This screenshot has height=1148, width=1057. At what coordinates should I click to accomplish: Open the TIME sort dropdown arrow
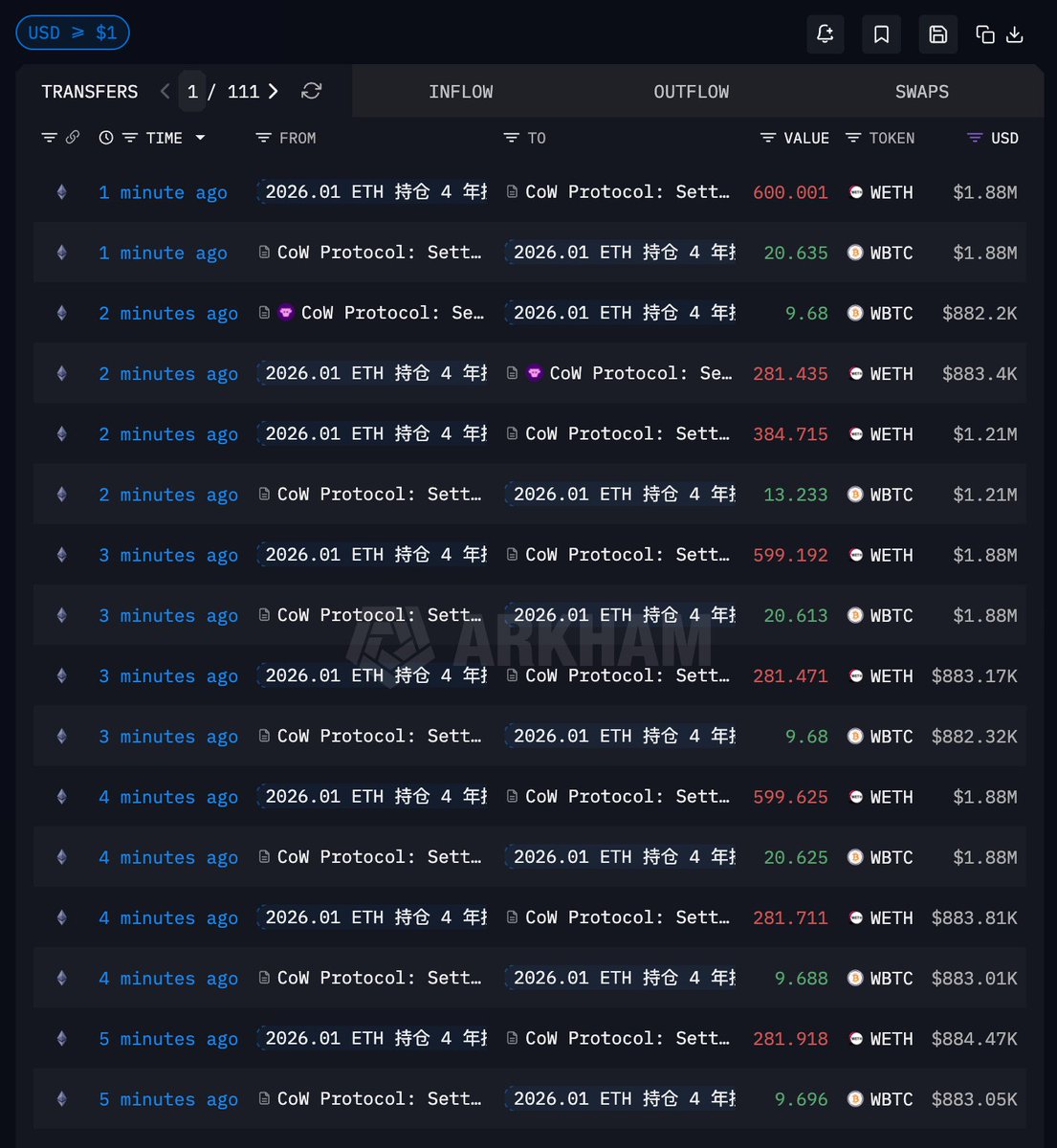[200, 138]
